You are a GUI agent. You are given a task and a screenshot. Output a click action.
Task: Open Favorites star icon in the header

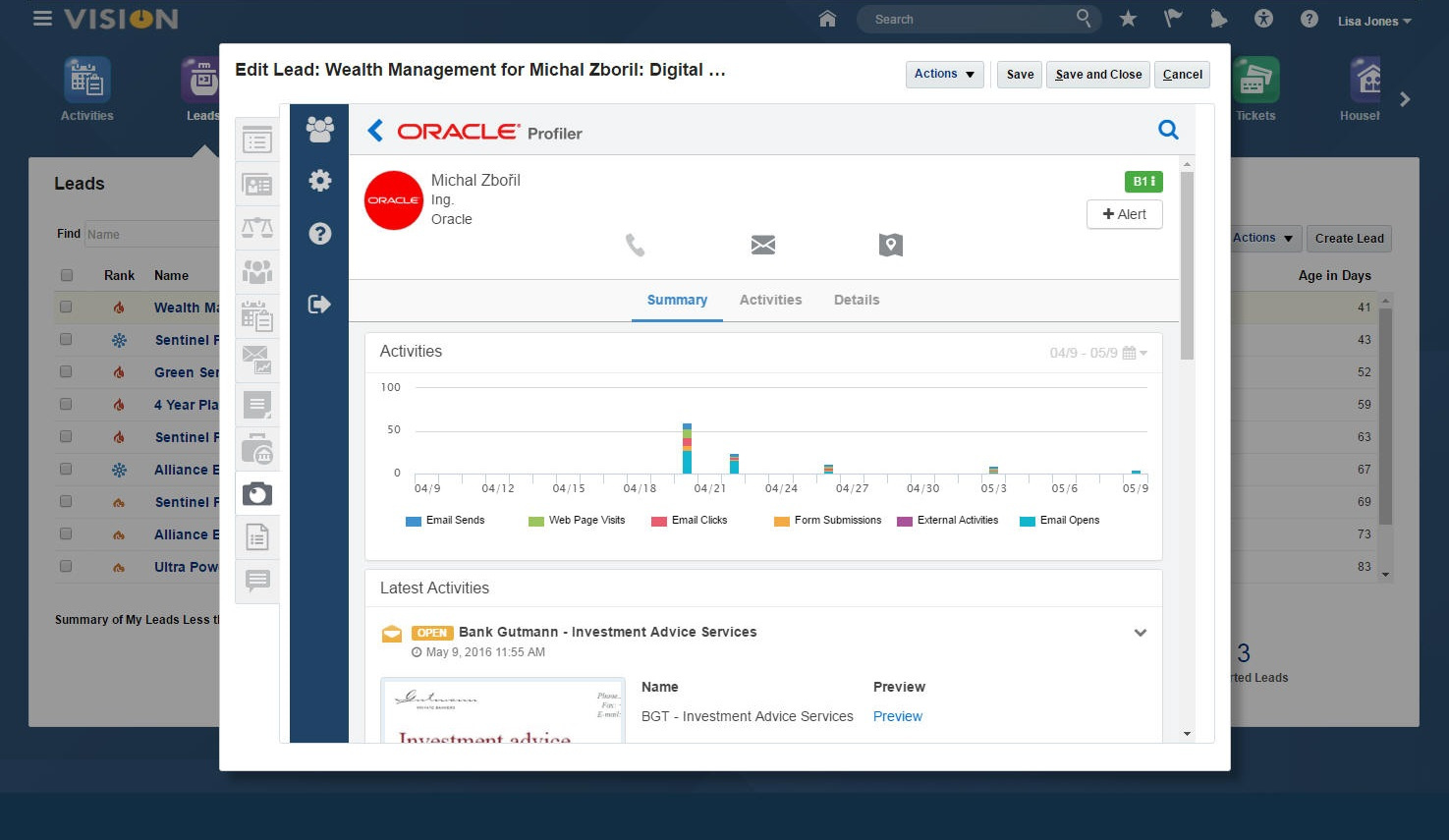pyautogui.click(x=1128, y=19)
